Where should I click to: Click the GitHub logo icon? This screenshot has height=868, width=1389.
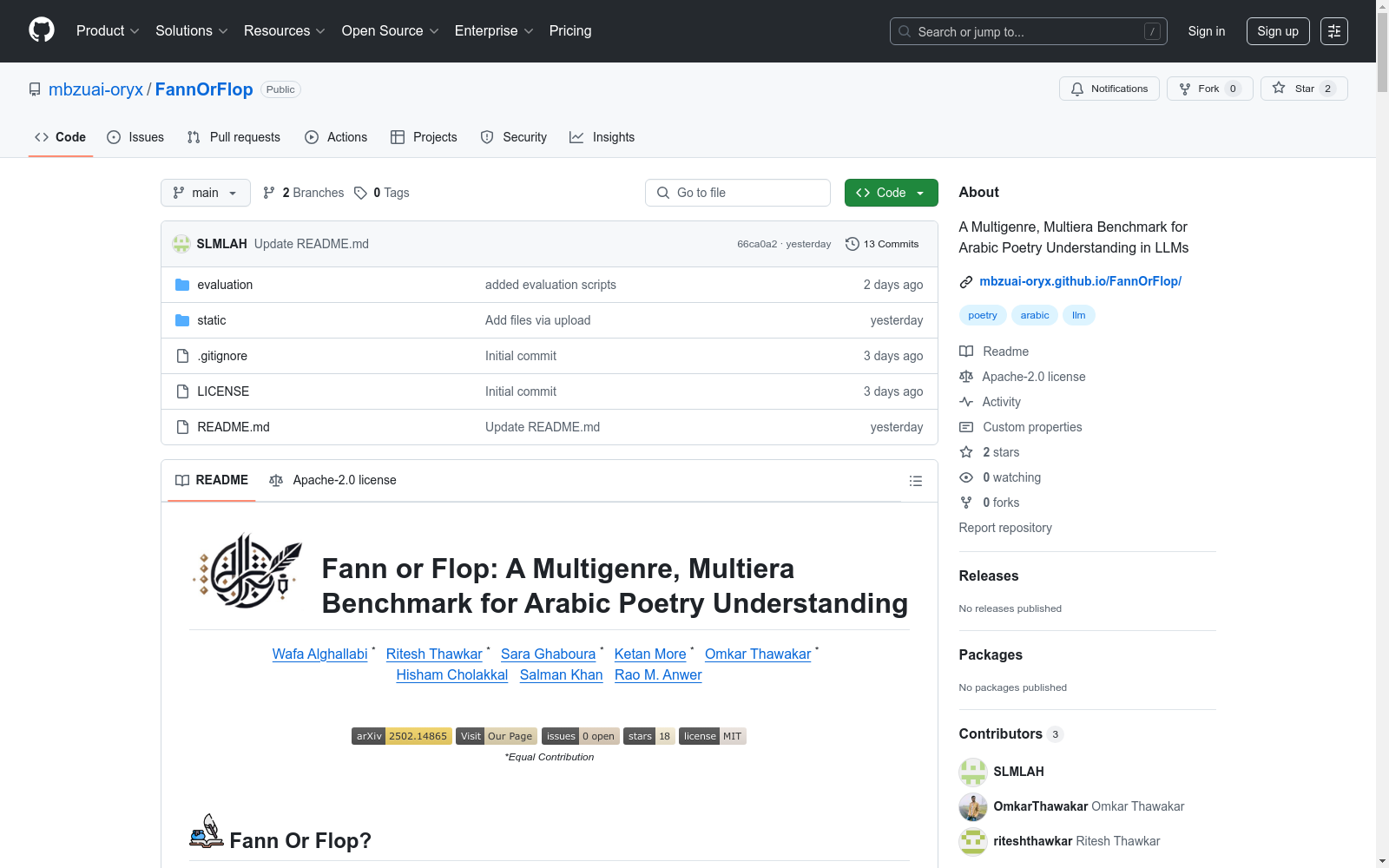(42, 30)
